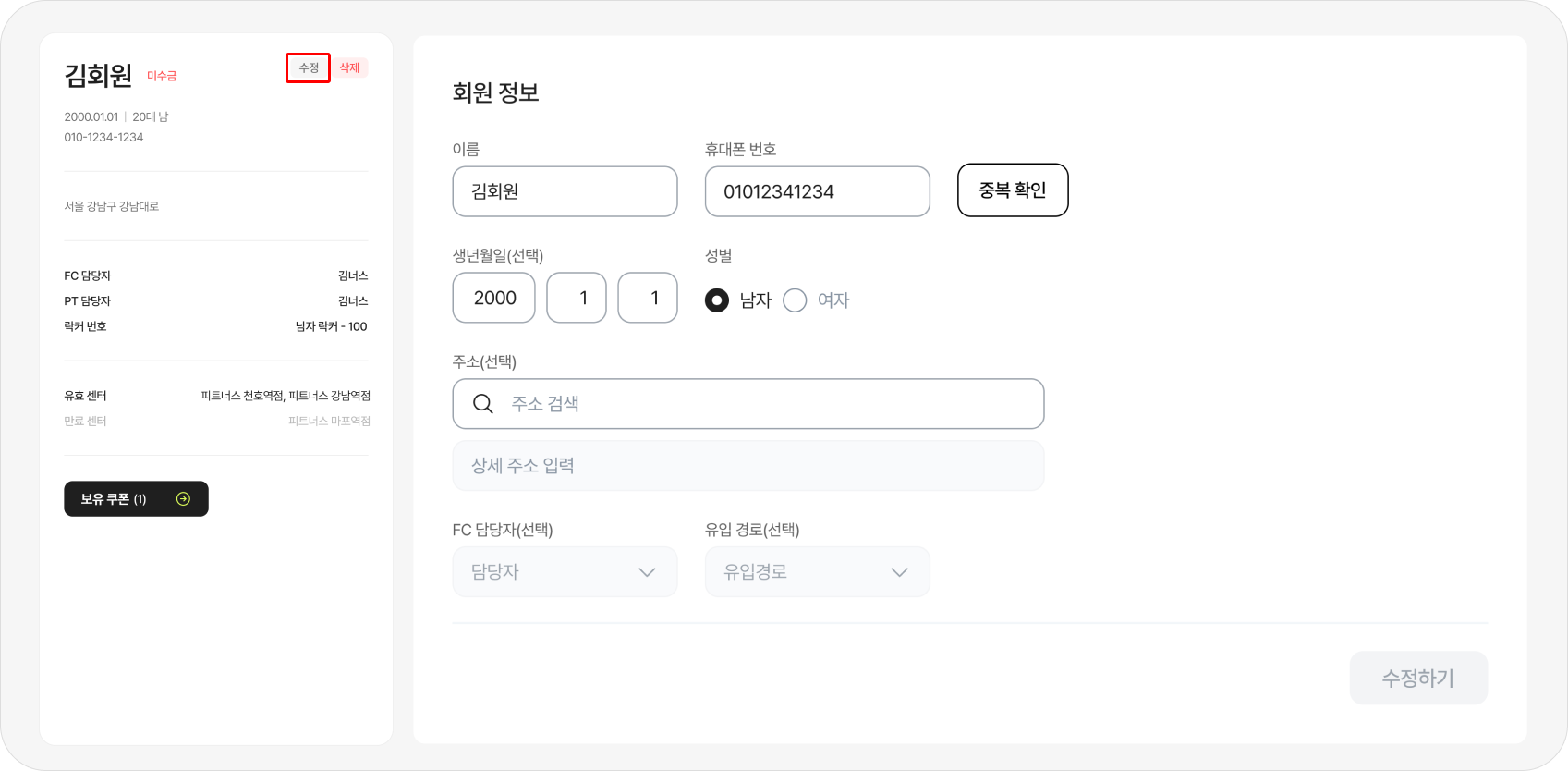
Task: Click the red 삭제 delete button
Action: (x=349, y=67)
